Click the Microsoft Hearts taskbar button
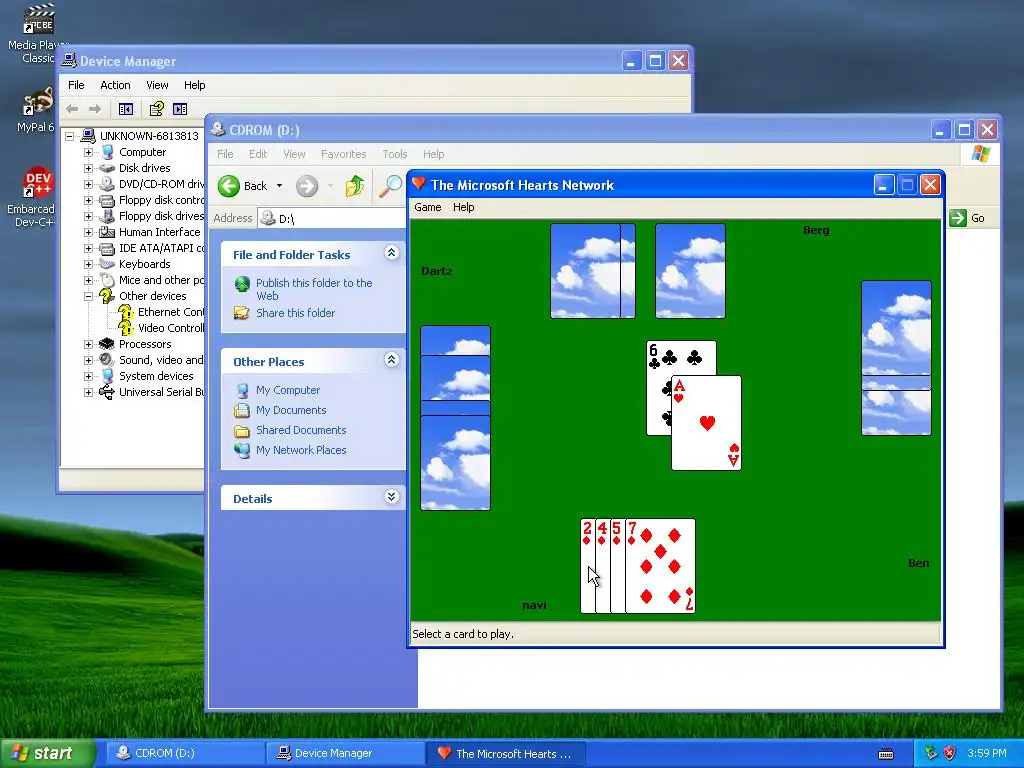The width and height of the screenshot is (1024, 768). coord(505,754)
